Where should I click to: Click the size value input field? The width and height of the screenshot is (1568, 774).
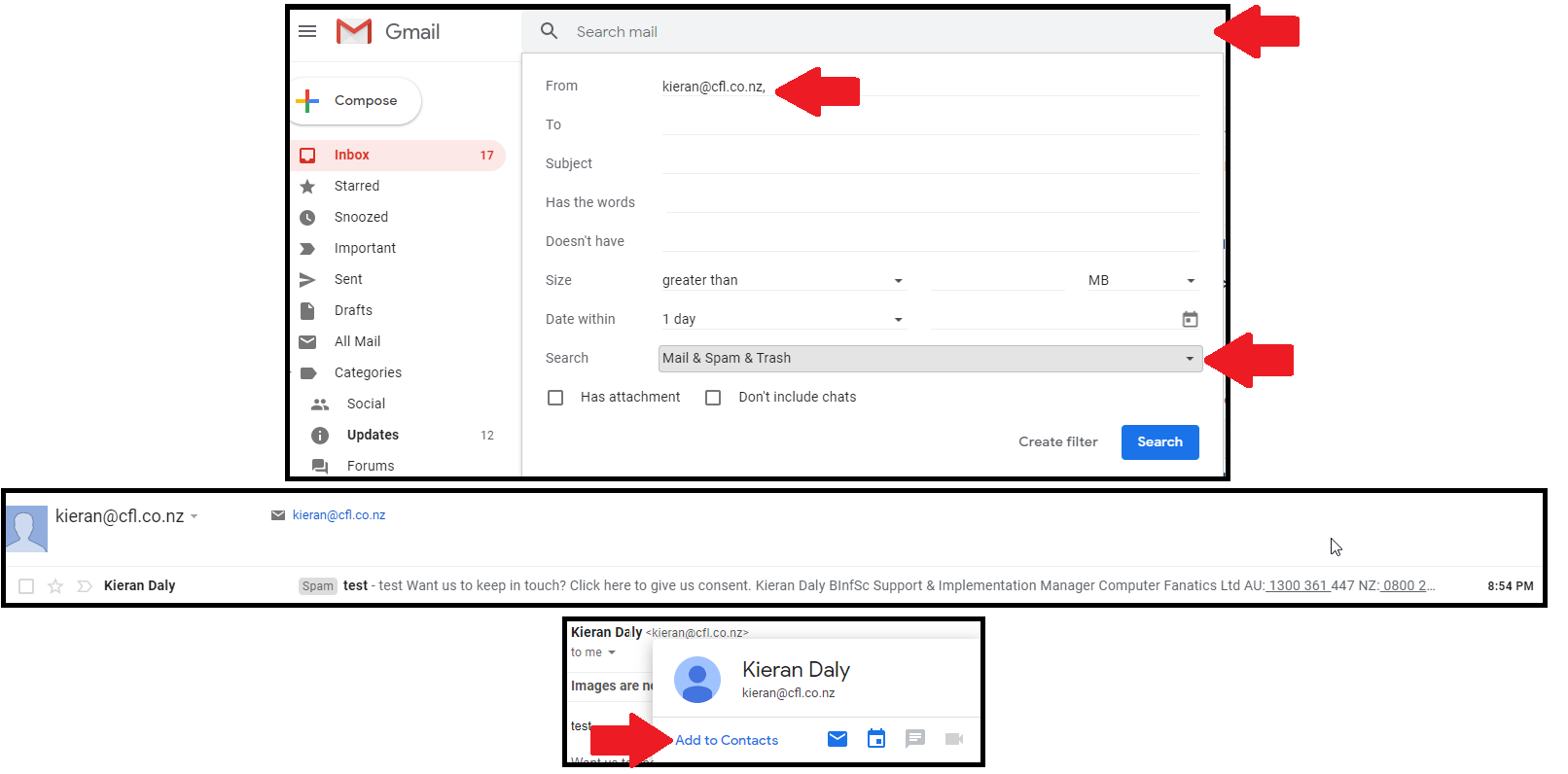pyautogui.click(x=998, y=280)
